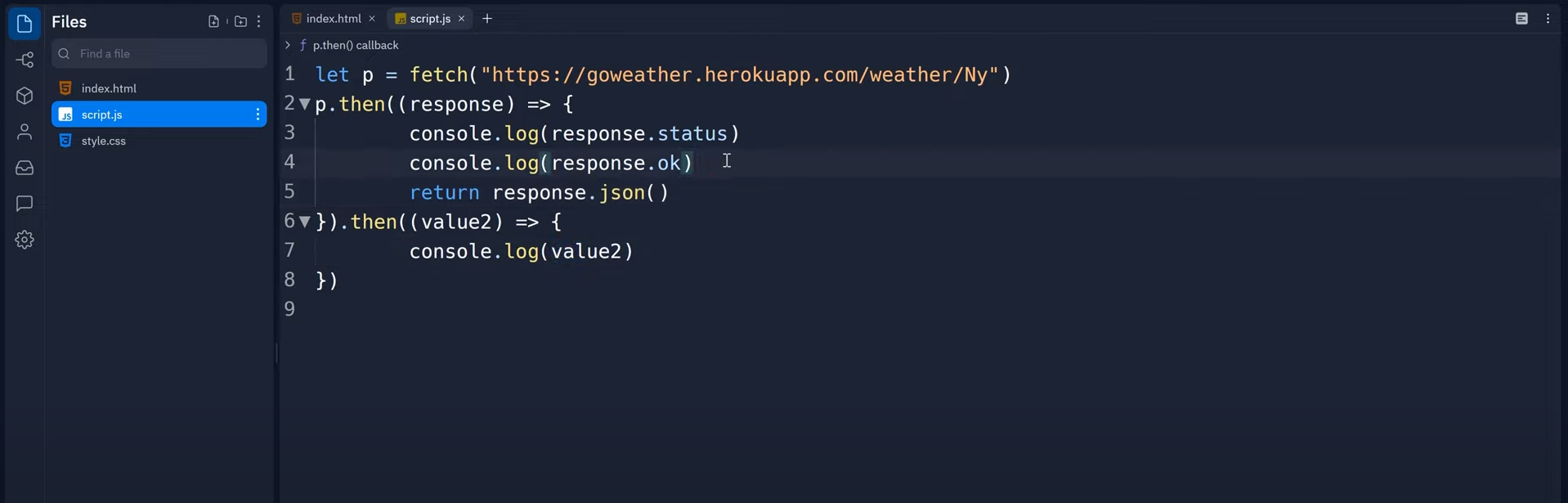The image size is (1568, 503).
Task: Toggle the devtools panel icon at top right
Action: (x=1521, y=17)
